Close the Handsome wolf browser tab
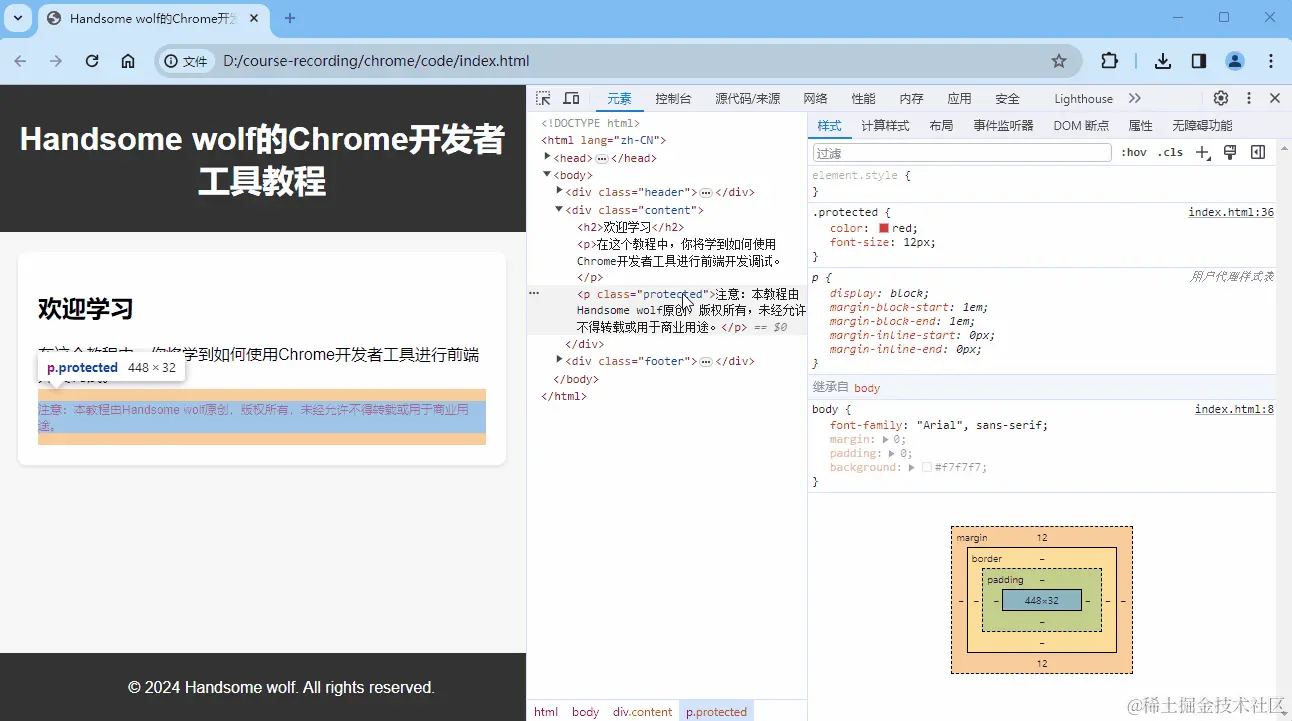The width and height of the screenshot is (1292, 721). 255,18
